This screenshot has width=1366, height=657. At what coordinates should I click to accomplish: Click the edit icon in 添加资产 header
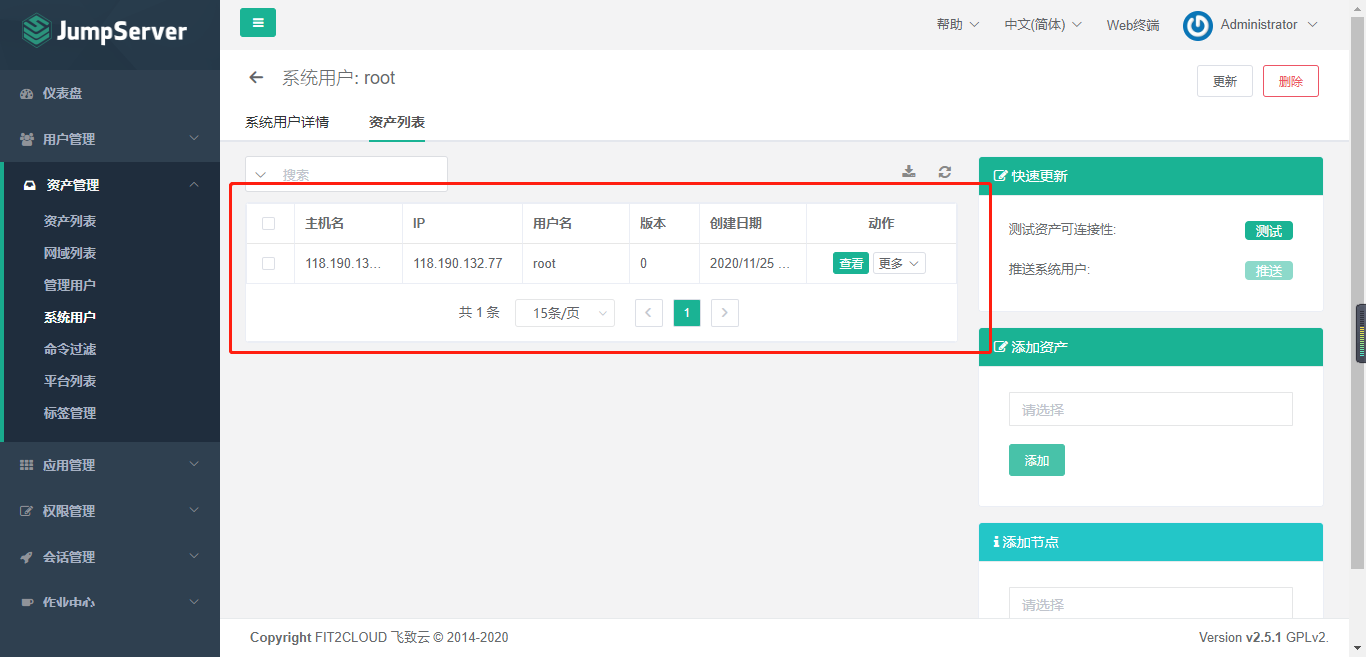click(x=1000, y=347)
